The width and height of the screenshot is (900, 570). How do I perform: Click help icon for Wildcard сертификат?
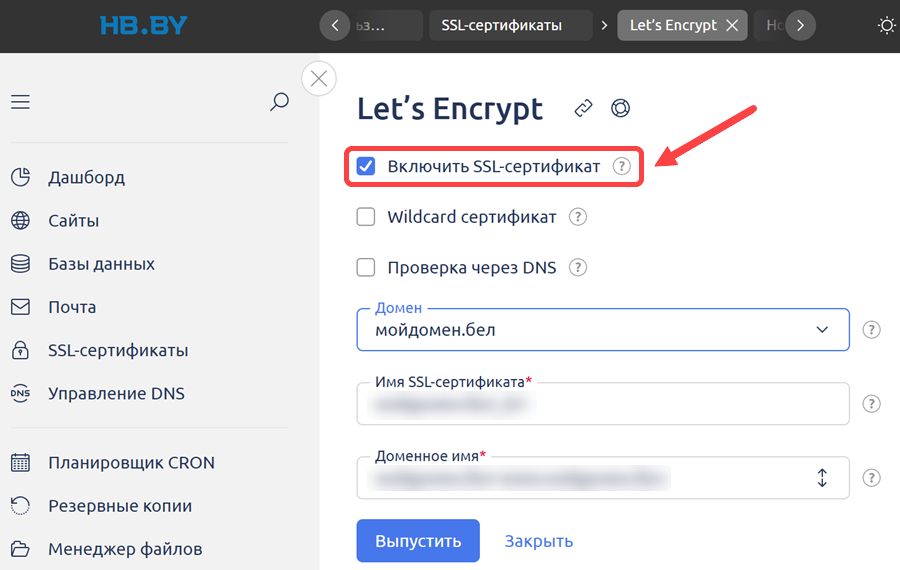[577, 217]
